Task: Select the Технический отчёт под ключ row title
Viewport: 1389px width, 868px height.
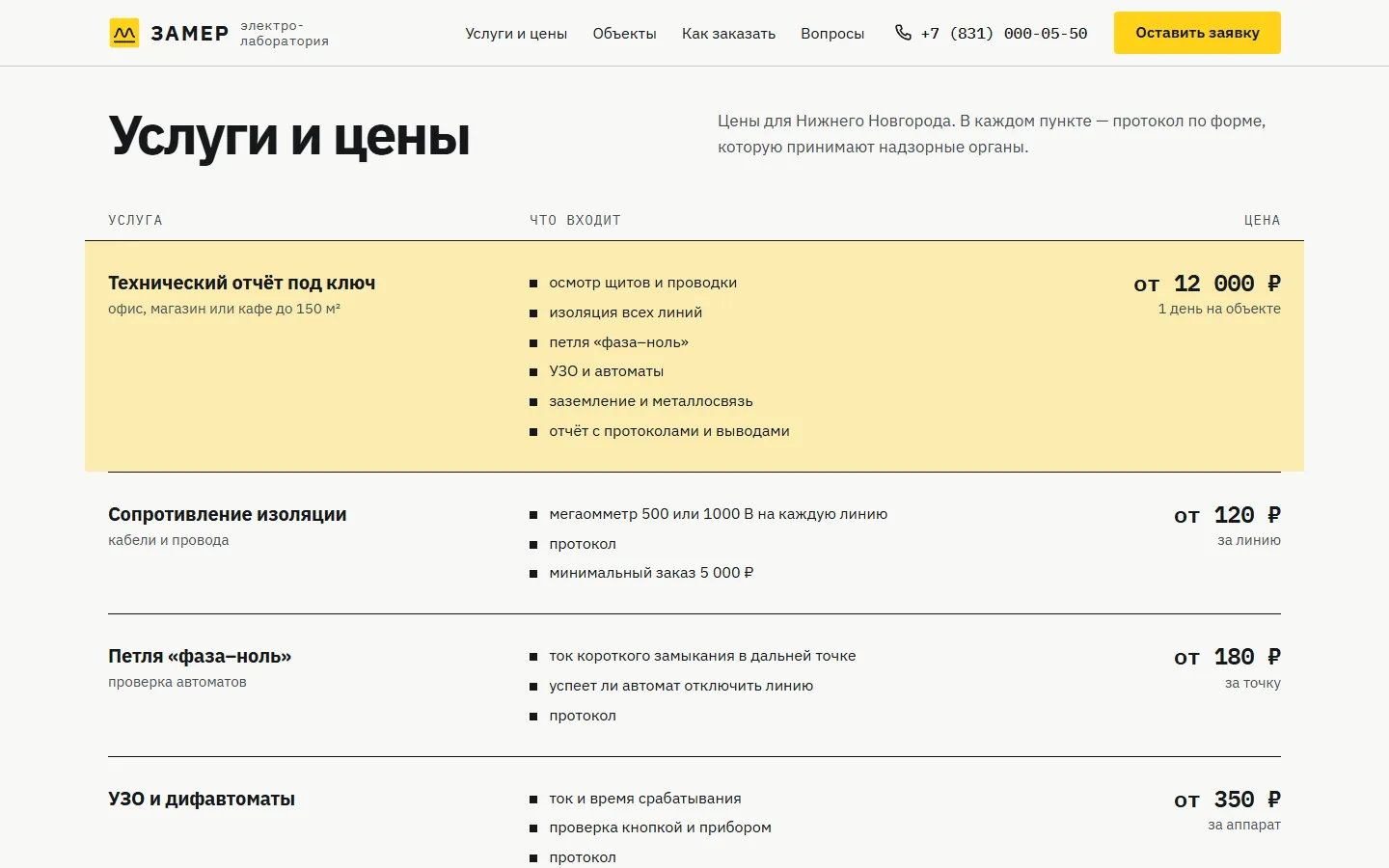Action: (x=242, y=283)
